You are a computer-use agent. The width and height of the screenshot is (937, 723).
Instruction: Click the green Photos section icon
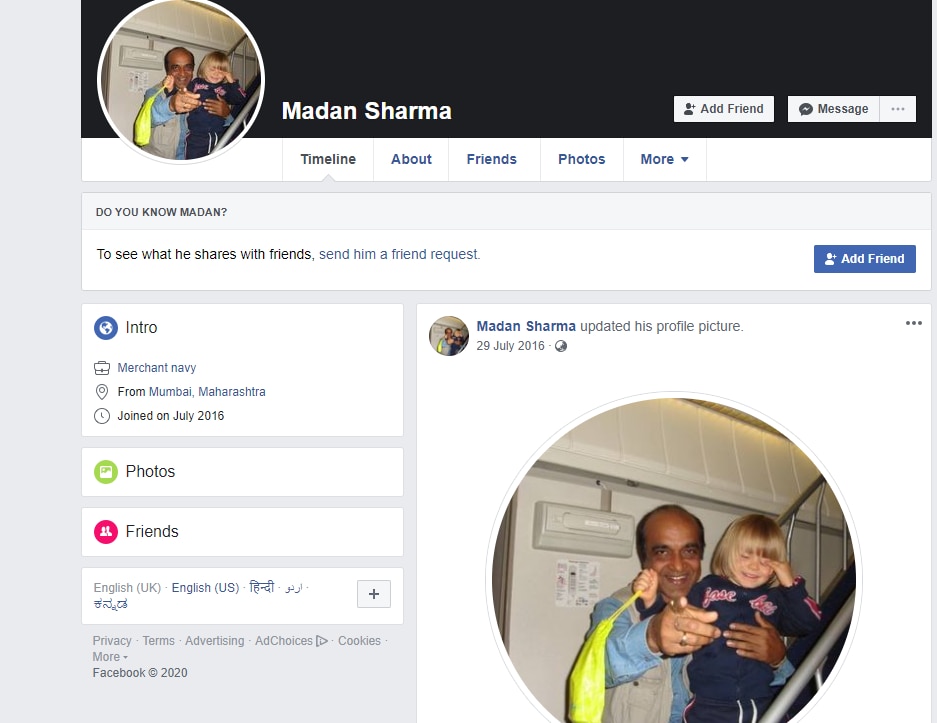(x=106, y=472)
